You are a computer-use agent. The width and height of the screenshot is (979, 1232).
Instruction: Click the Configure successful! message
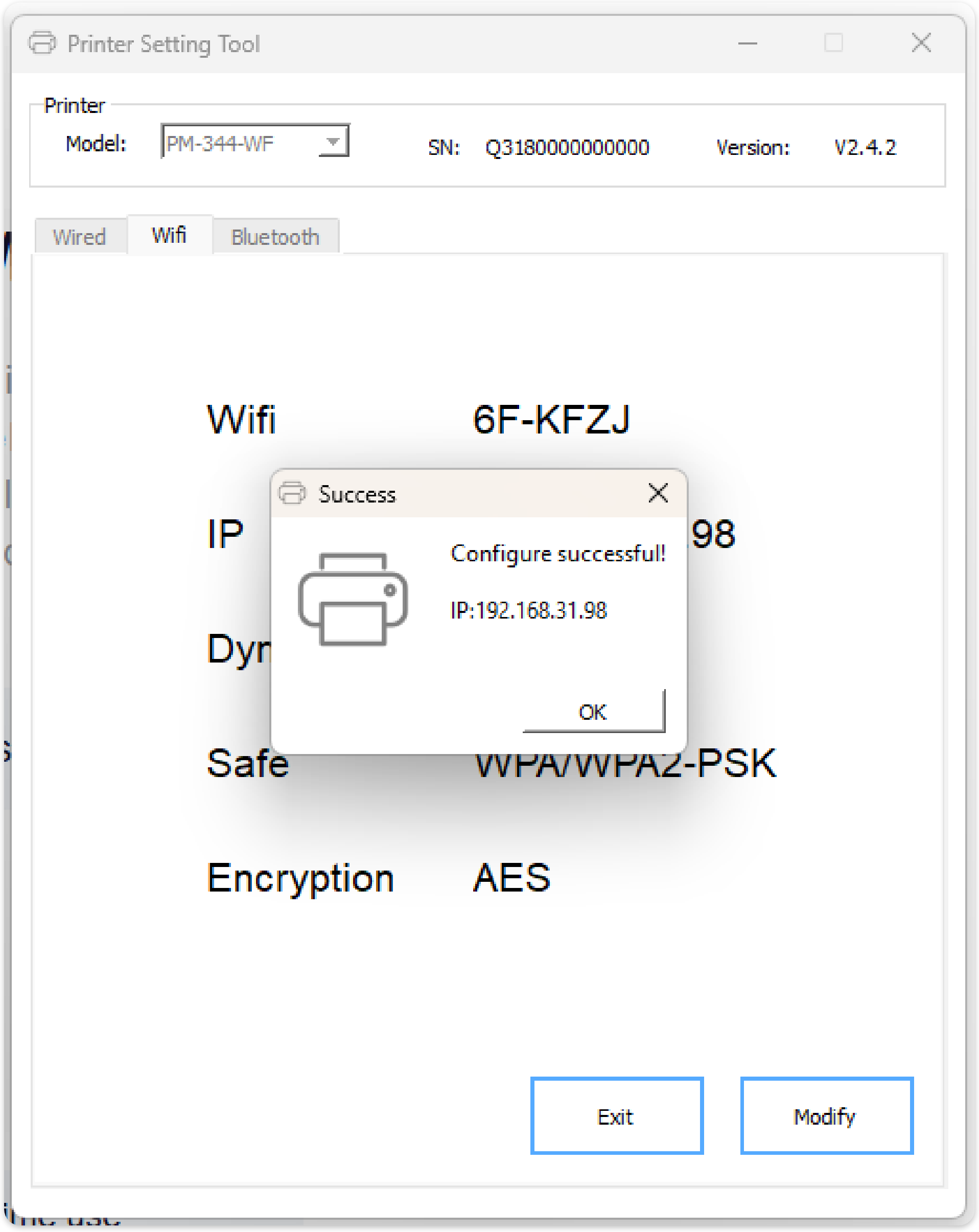[x=558, y=554]
